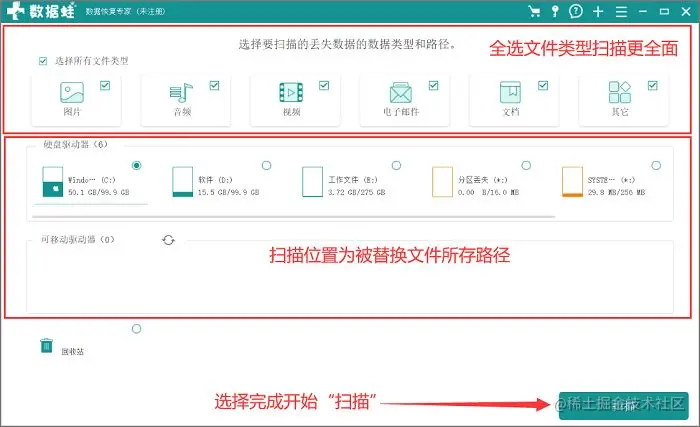Viewport: 700px width, 427px height.
Task: Uncheck the 电子邮件 checkbox
Action: 433,85
